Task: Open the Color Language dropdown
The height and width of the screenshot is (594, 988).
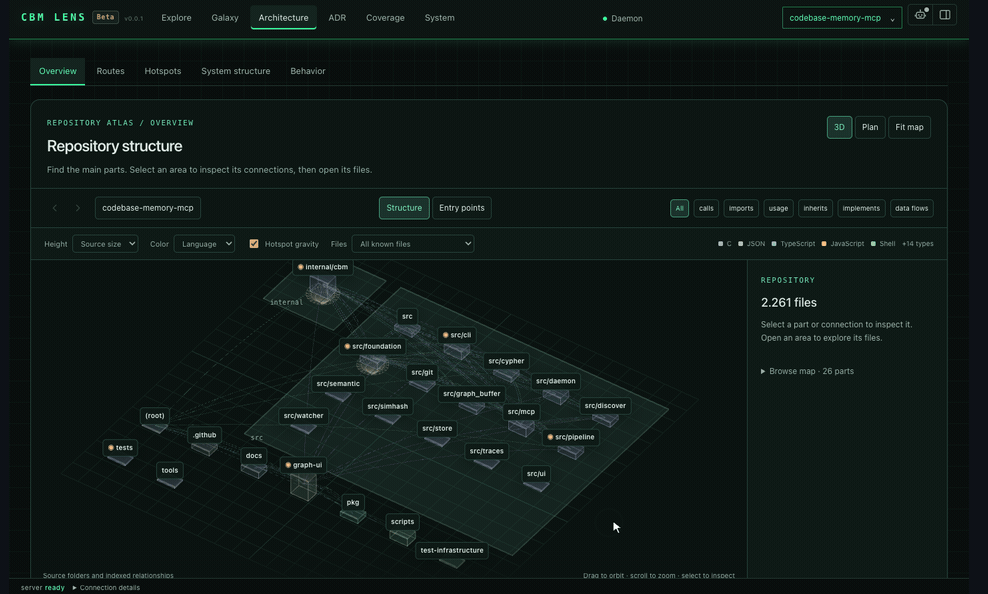Action: tap(204, 244)
